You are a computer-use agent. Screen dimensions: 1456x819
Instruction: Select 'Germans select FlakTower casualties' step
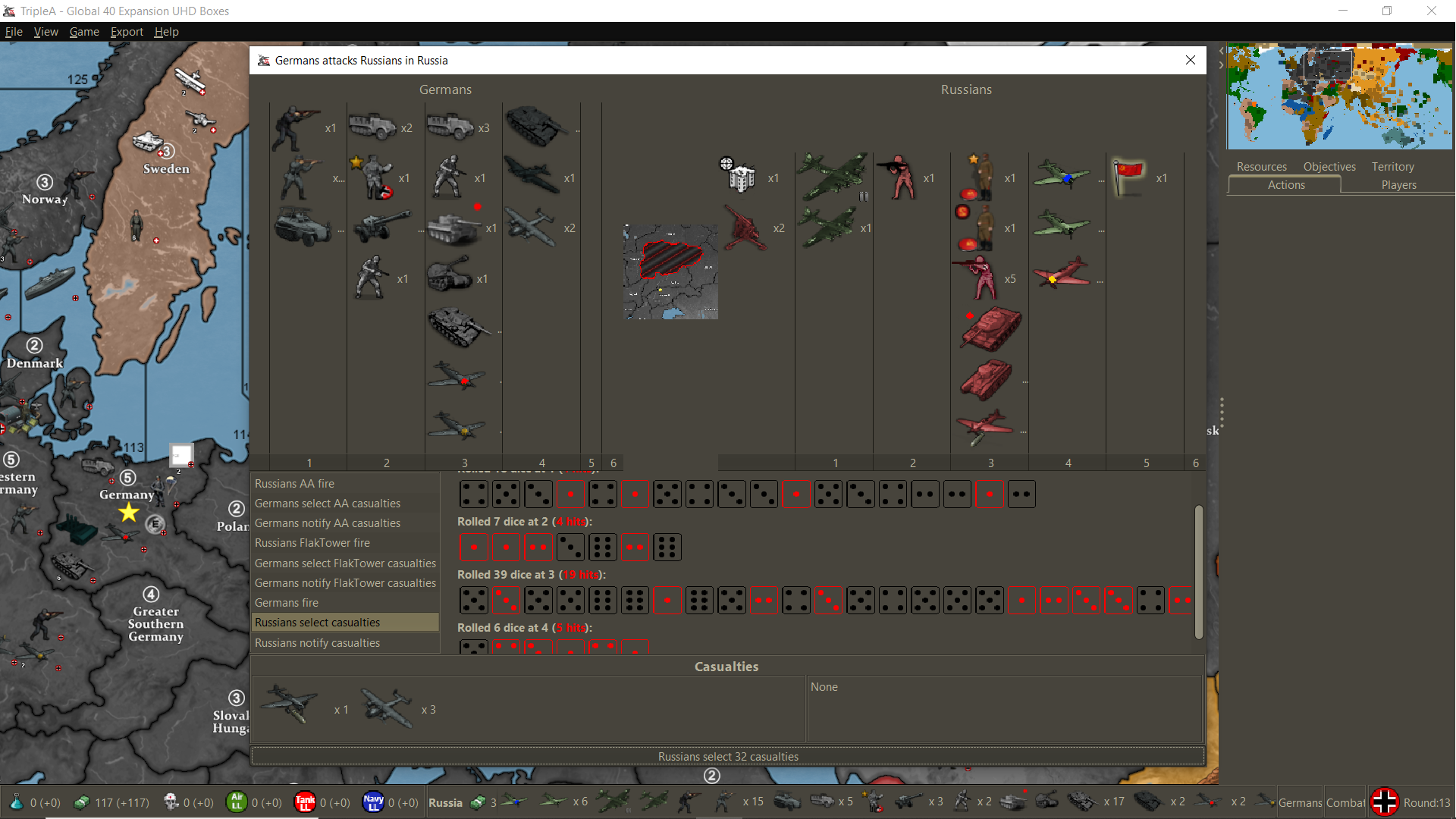point(345,563)
